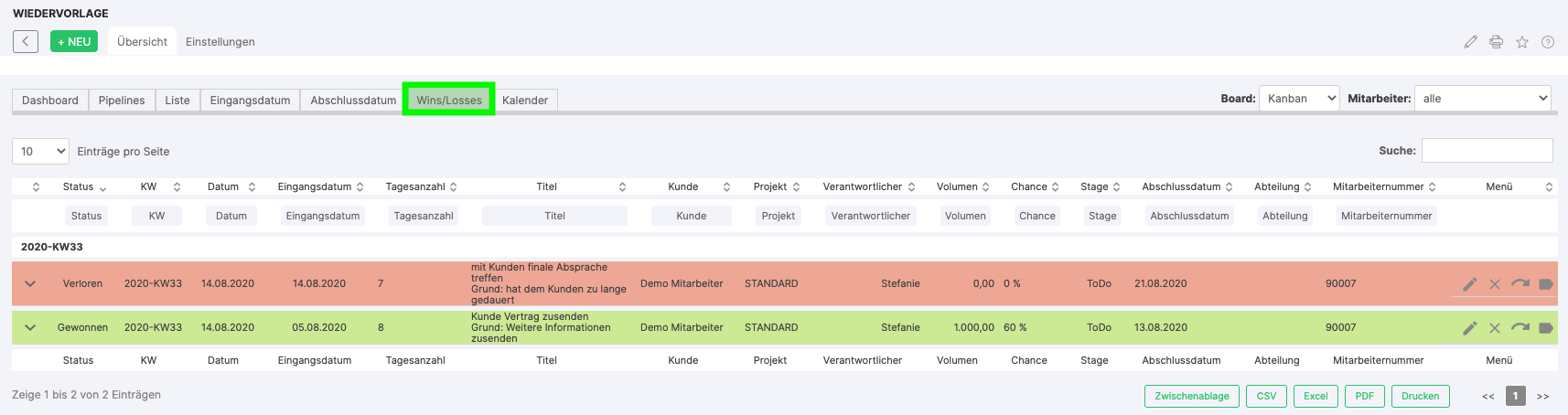Click the printer icon in the top header

[x=1497, y=42]
